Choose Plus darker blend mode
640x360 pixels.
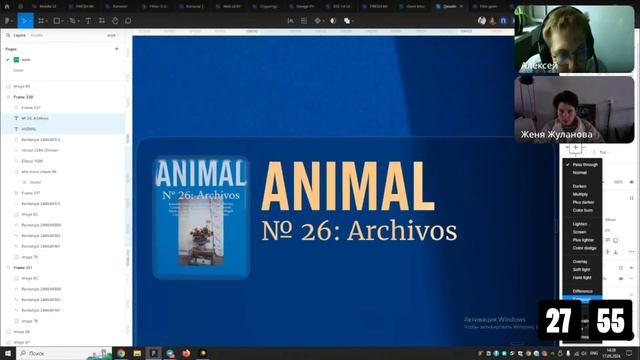coord(582,202)
